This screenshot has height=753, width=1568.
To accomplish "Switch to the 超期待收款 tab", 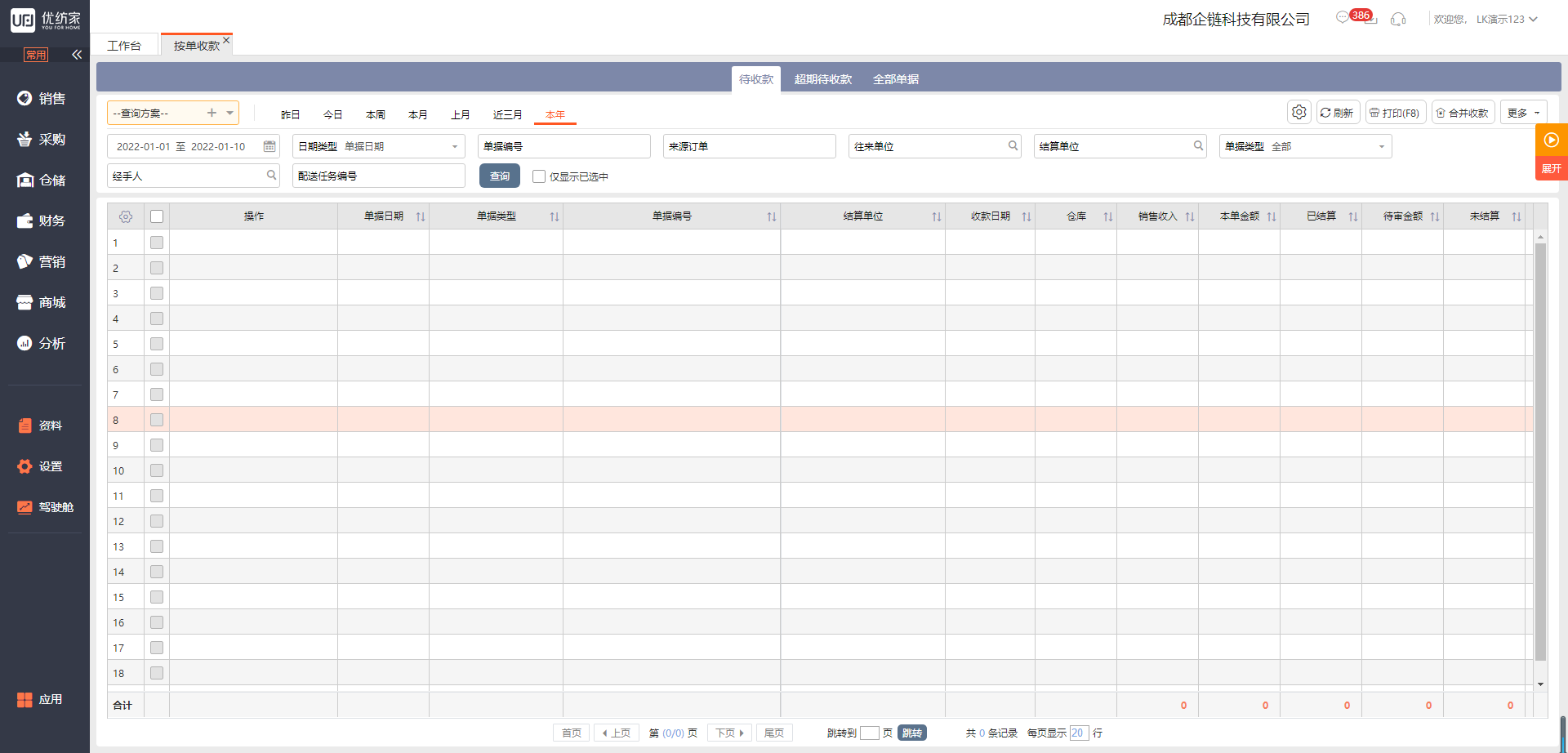I will (822, 79).
